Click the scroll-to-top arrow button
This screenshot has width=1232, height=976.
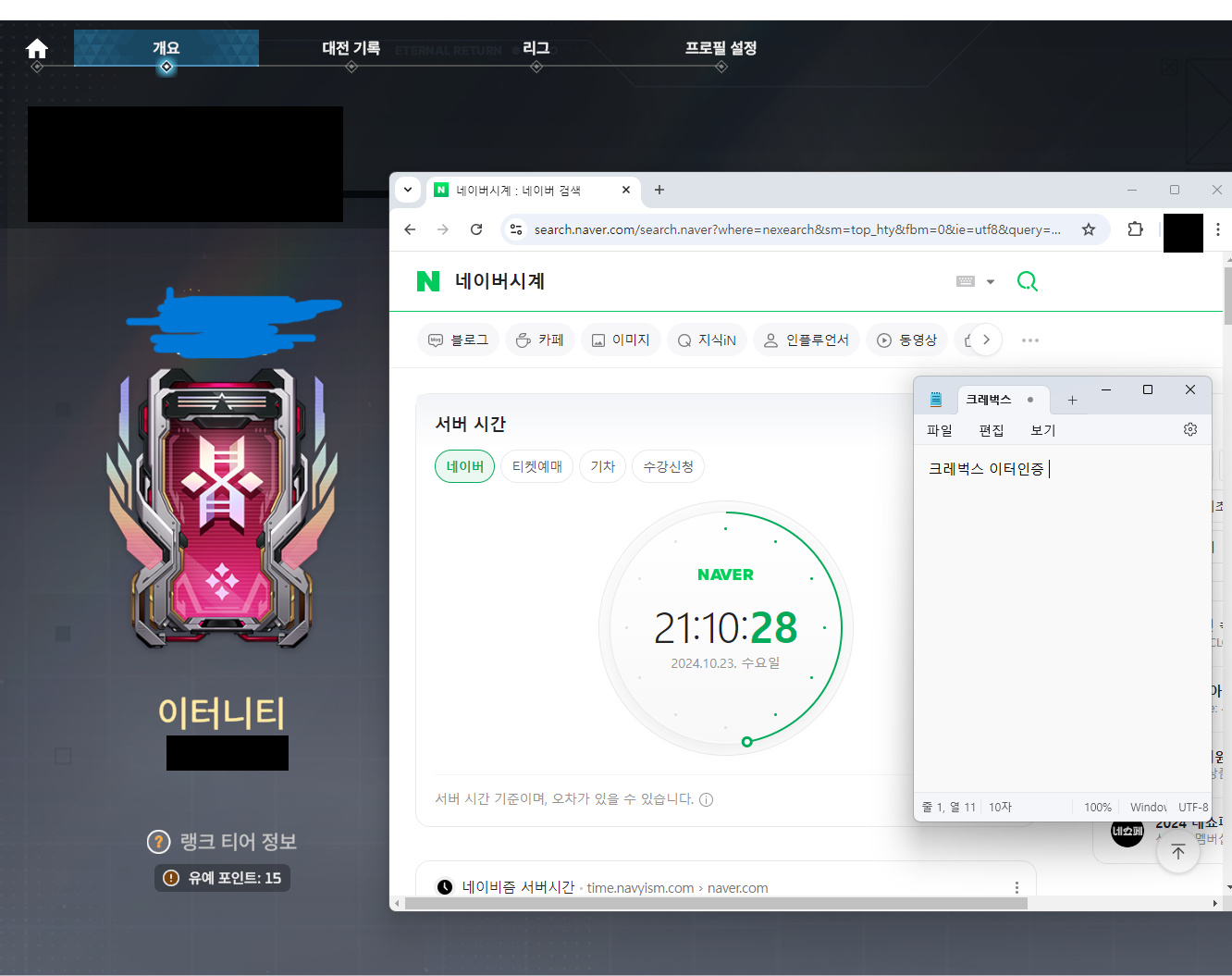[x=1178, y=852]
